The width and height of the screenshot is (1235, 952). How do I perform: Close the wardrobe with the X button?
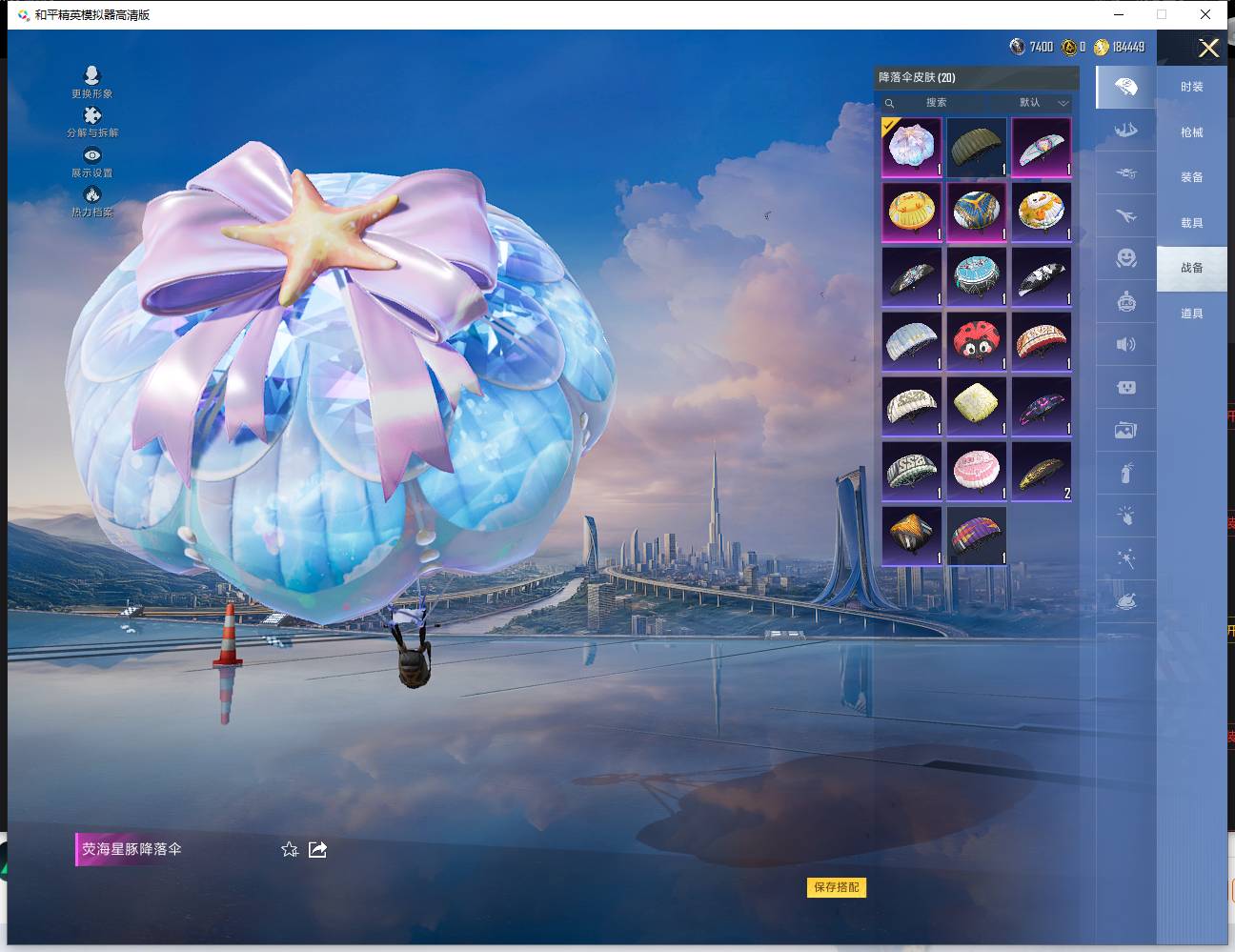(x=1208, y=49)
